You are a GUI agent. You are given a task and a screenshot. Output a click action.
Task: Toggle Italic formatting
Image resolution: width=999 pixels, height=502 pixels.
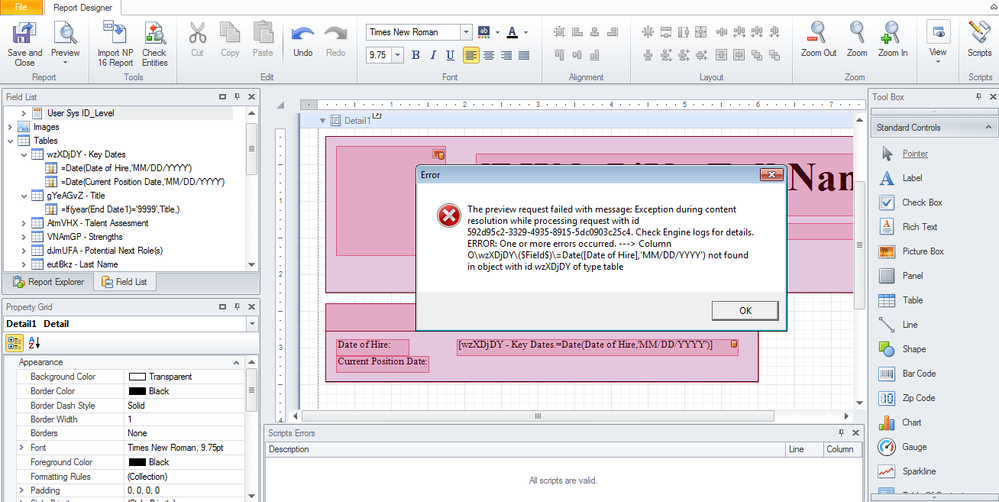(433, 55)
